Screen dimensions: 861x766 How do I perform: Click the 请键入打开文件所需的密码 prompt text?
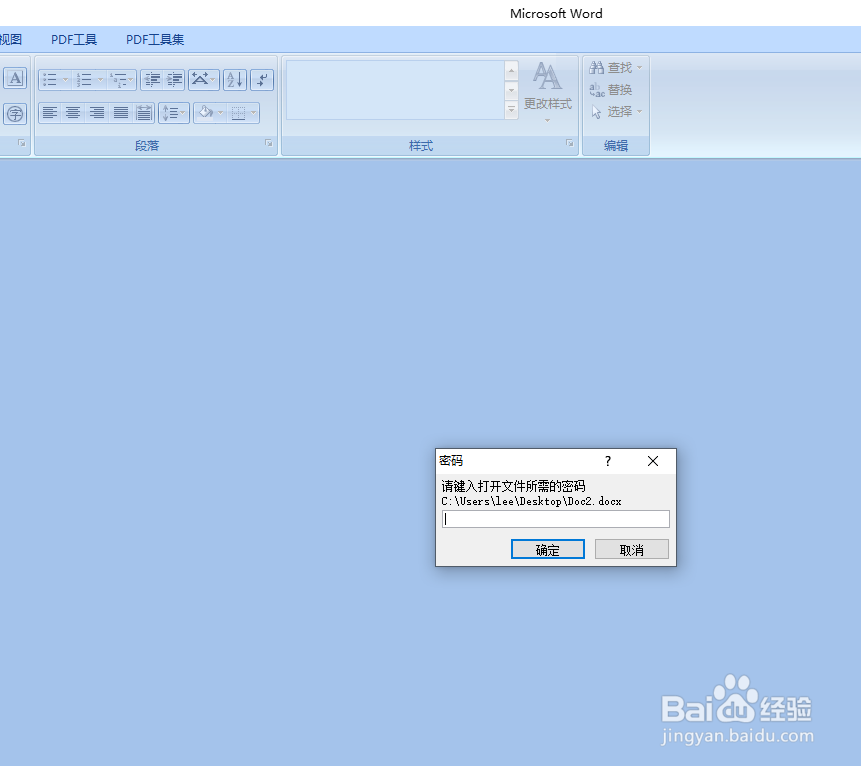click(x=513, y=486)
